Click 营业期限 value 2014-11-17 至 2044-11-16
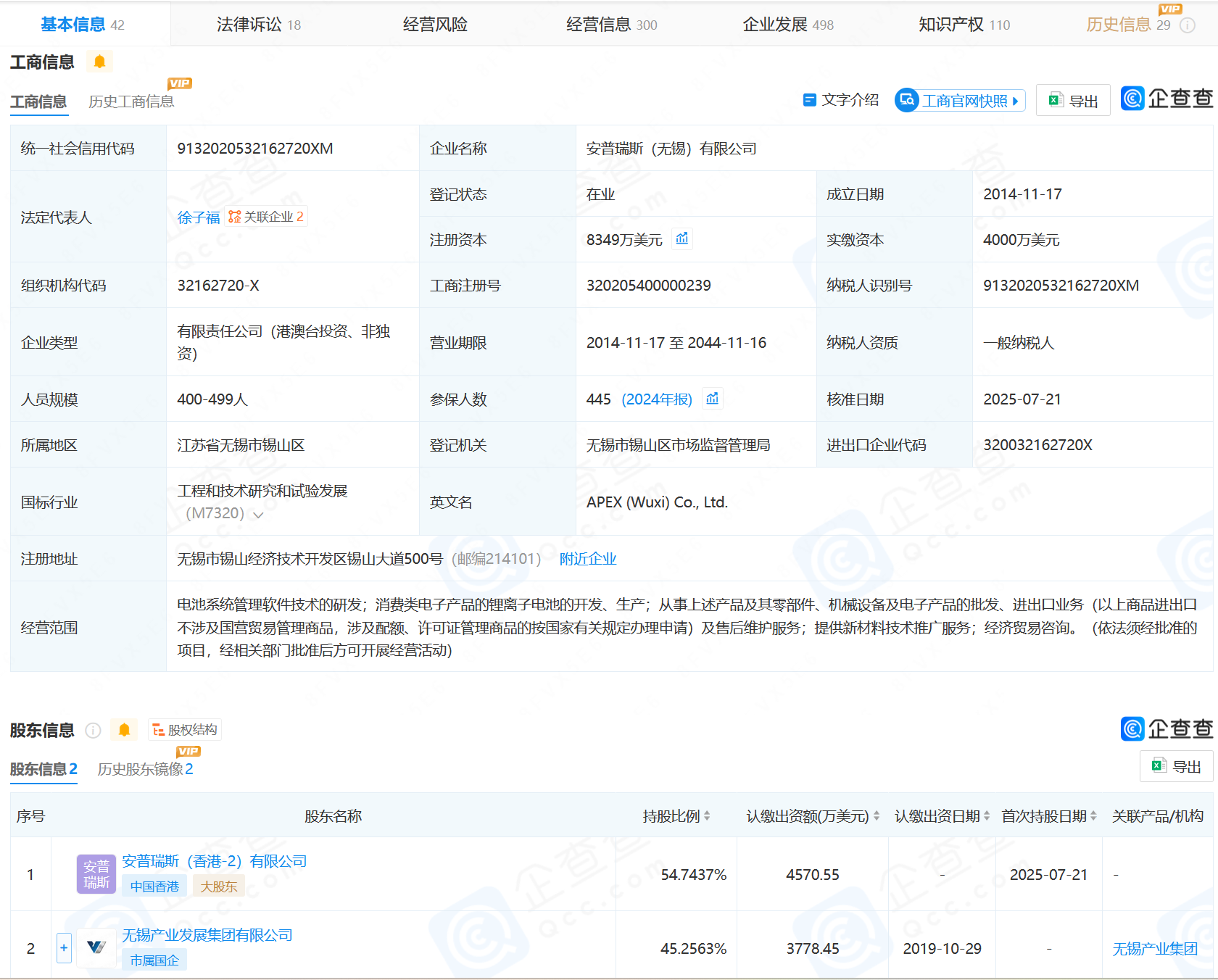This screenshot has height=980, width=1218. tap(676, 343)
